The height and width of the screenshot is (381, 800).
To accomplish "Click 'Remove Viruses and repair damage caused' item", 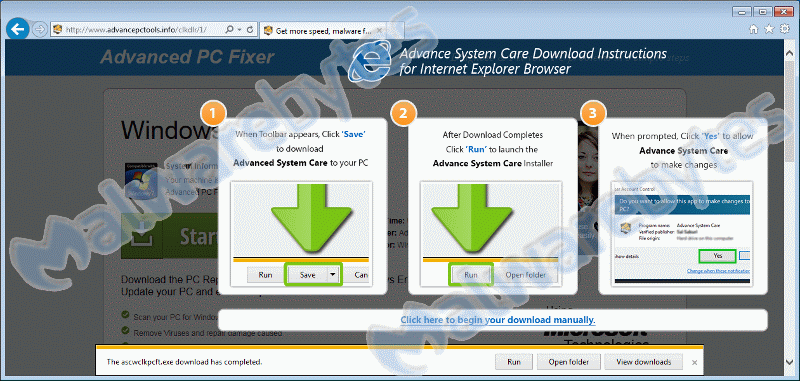I will coord(207,333).
